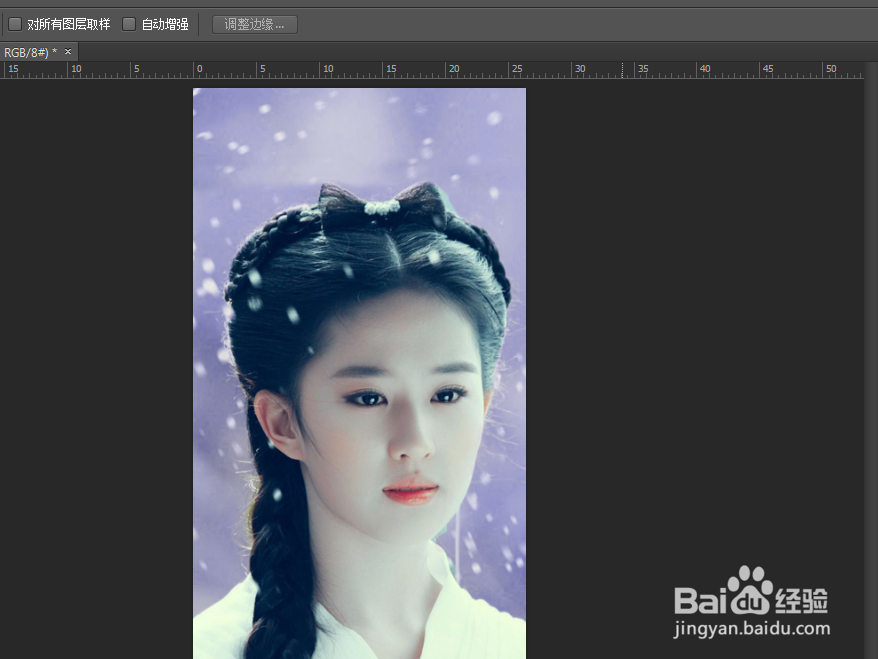Click the horizontal ruler above the canvas

pos(432,70)
